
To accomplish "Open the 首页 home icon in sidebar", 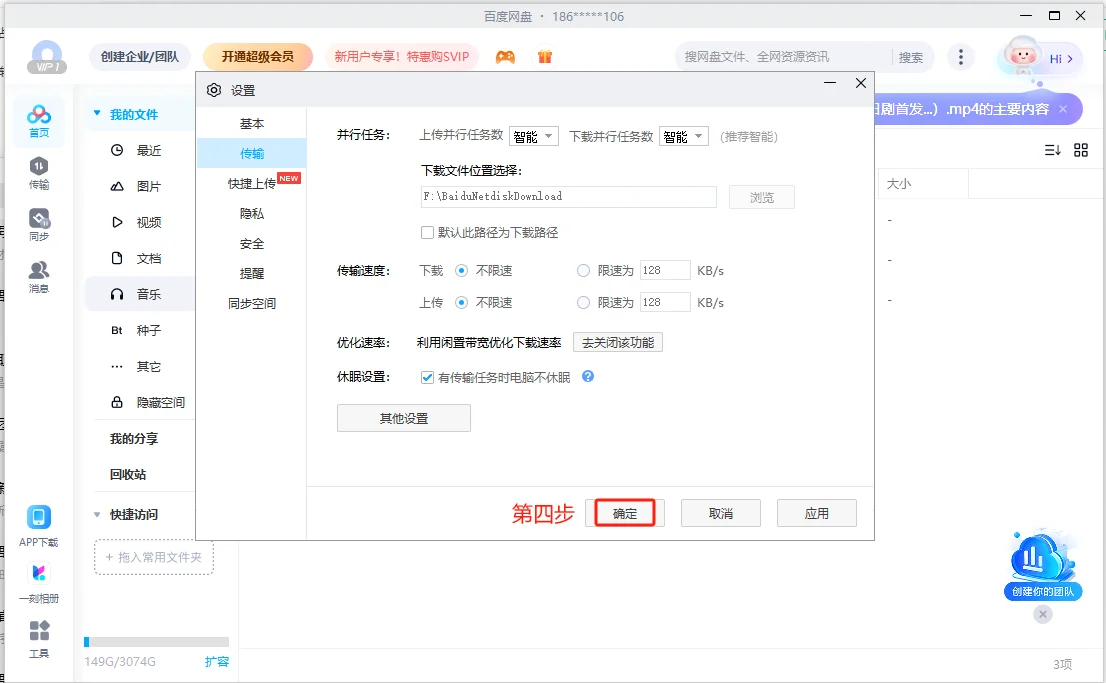I will [39, 119].
